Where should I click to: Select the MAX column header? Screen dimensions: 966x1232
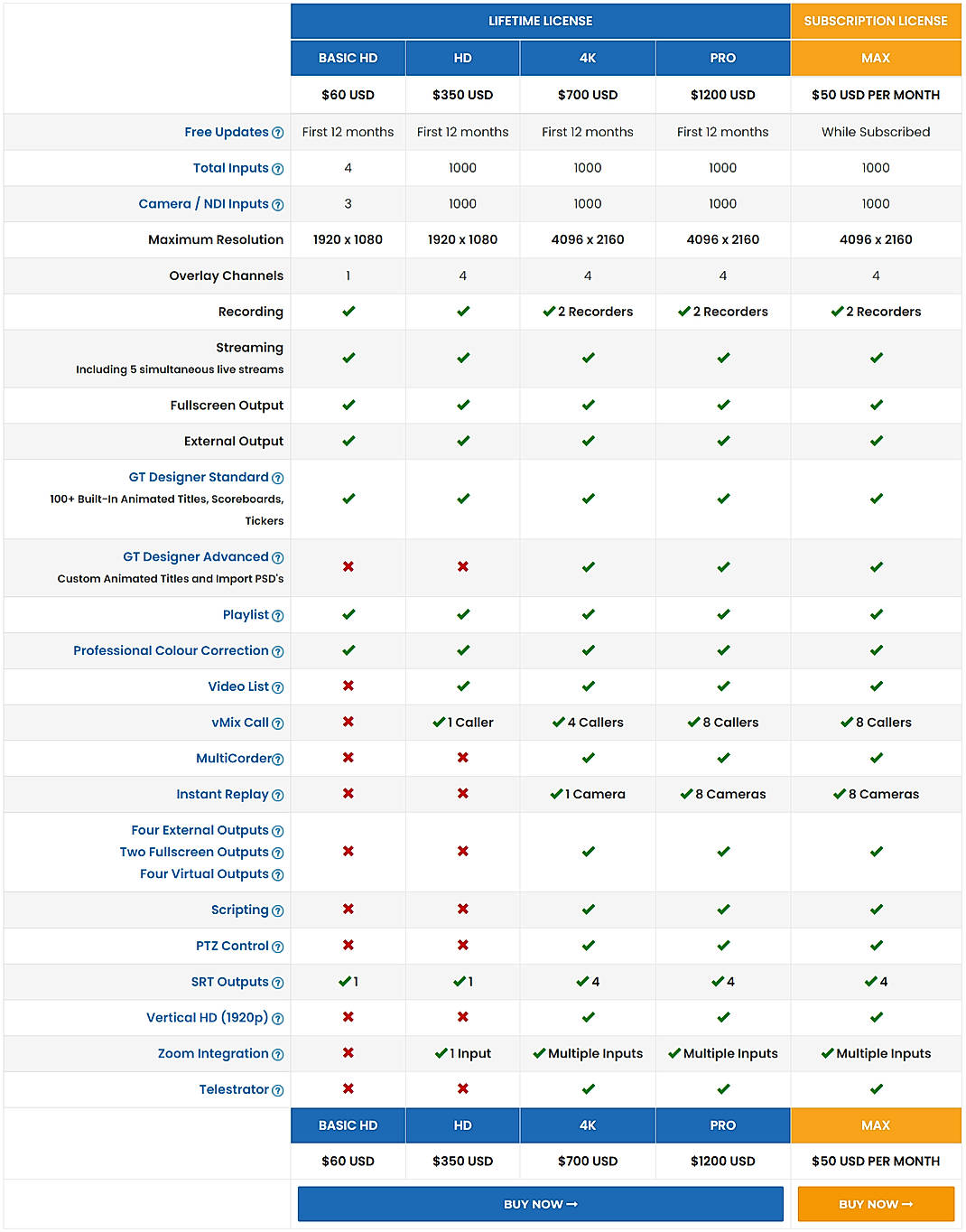pos(875,58)
